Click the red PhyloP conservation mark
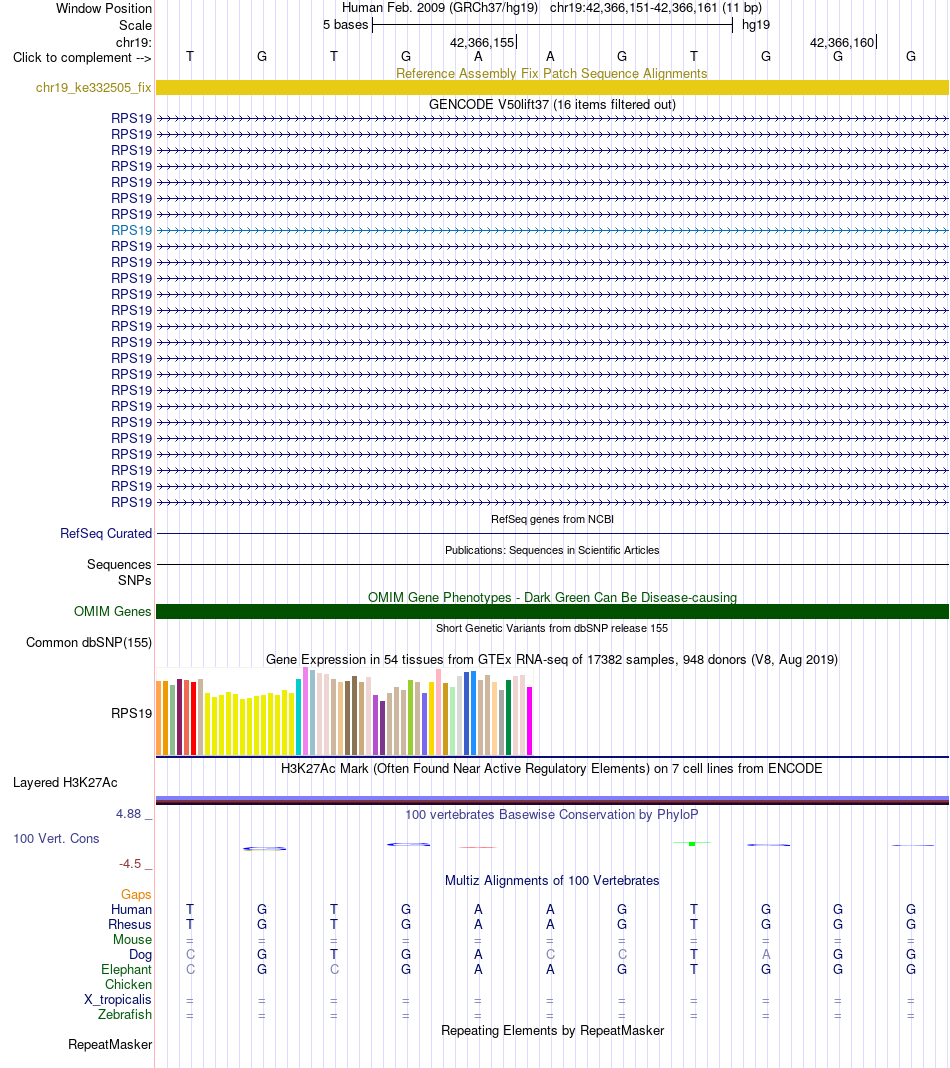 click(477, 847)
